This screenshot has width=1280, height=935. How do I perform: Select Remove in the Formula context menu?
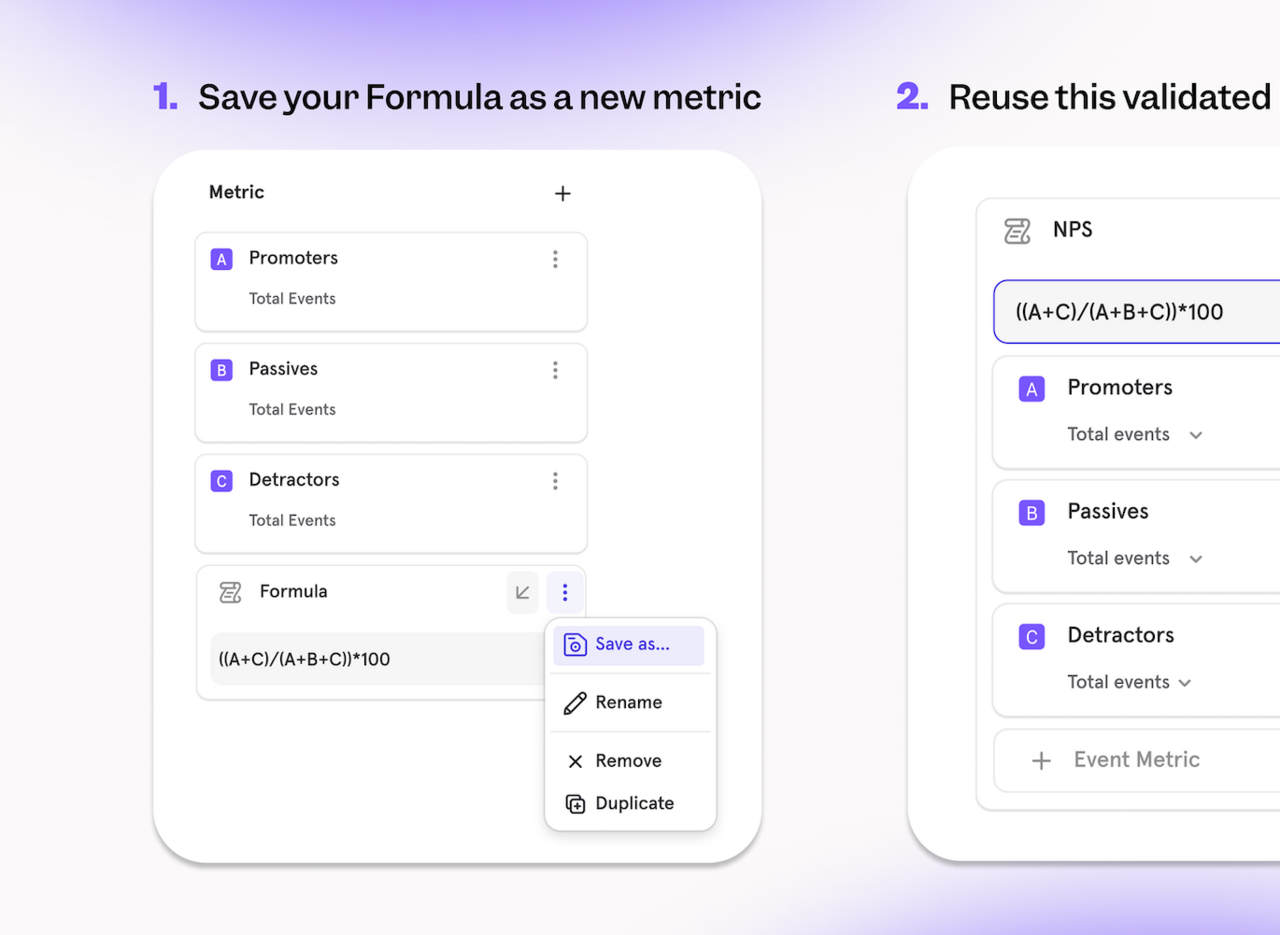pyautogui.click(x=628, y=761)
